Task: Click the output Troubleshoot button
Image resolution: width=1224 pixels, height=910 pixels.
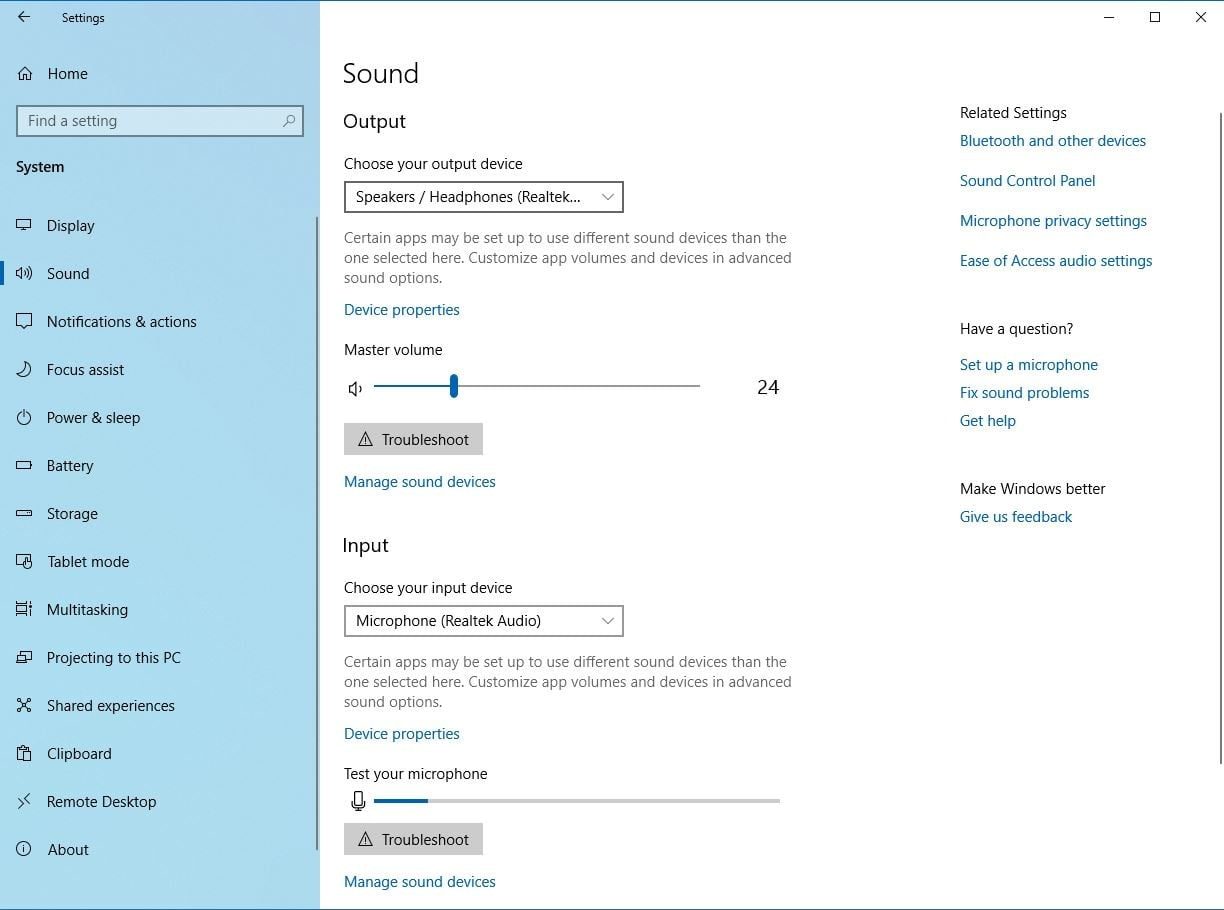Action: pos(413,439)
